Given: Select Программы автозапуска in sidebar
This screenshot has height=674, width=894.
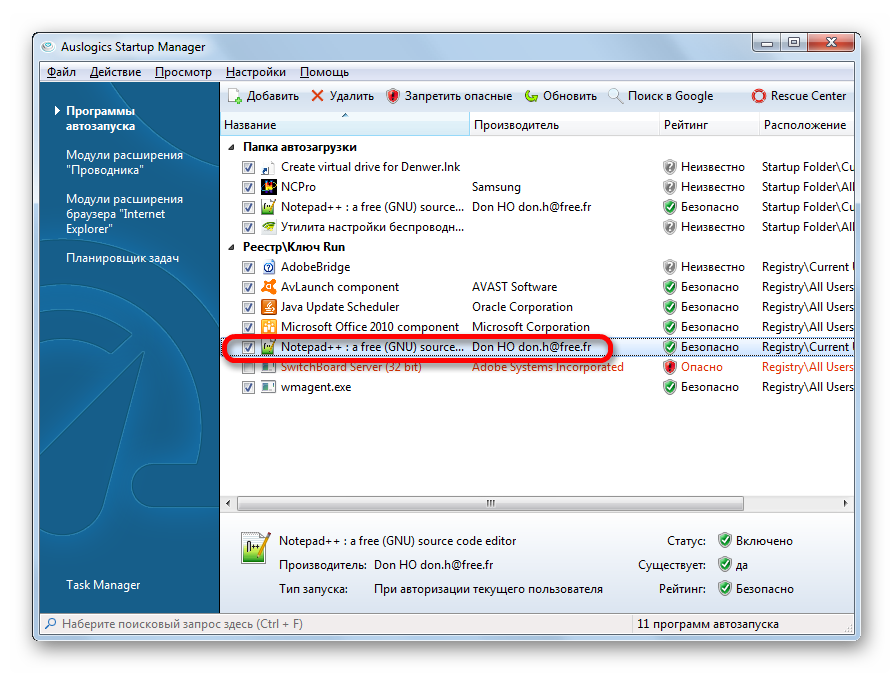Looking at the screenshot, I should point(100,118).
